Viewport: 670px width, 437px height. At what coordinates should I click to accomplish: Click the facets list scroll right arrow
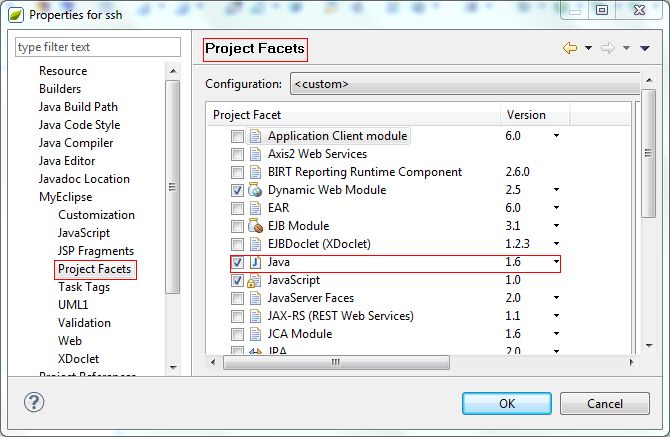[631, 363]
